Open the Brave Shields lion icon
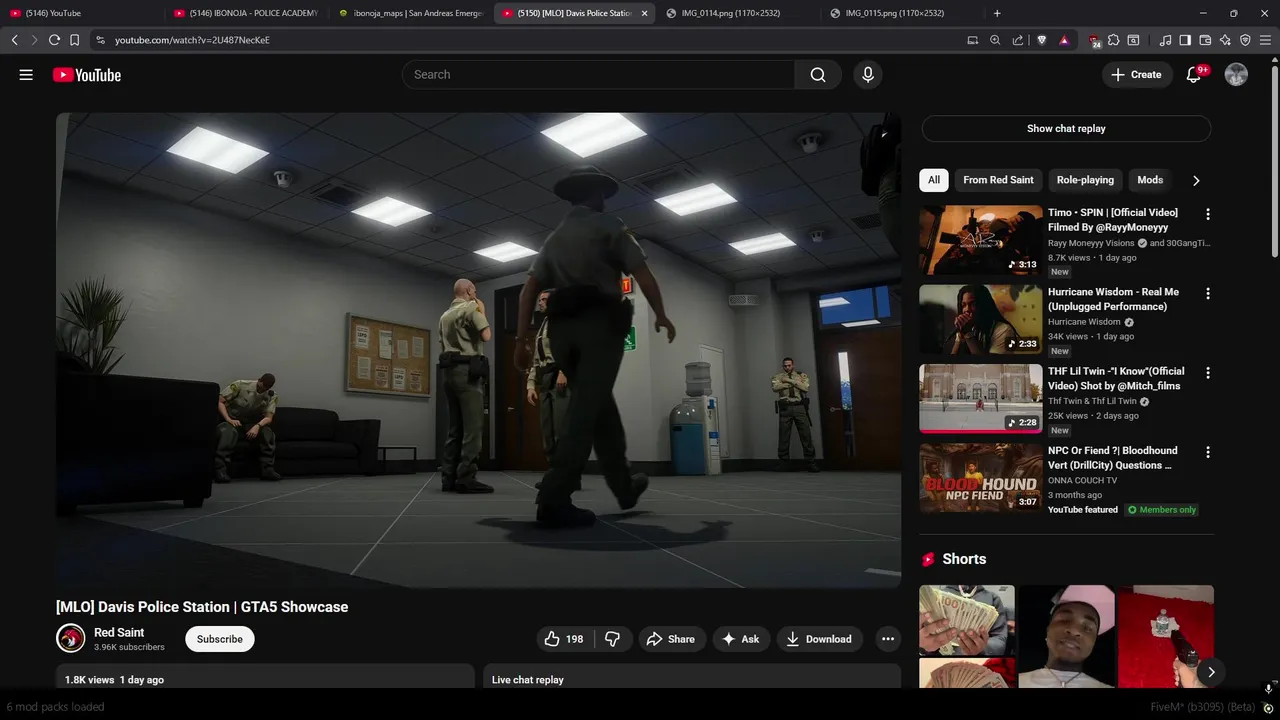 click(x=1041, y=40)
